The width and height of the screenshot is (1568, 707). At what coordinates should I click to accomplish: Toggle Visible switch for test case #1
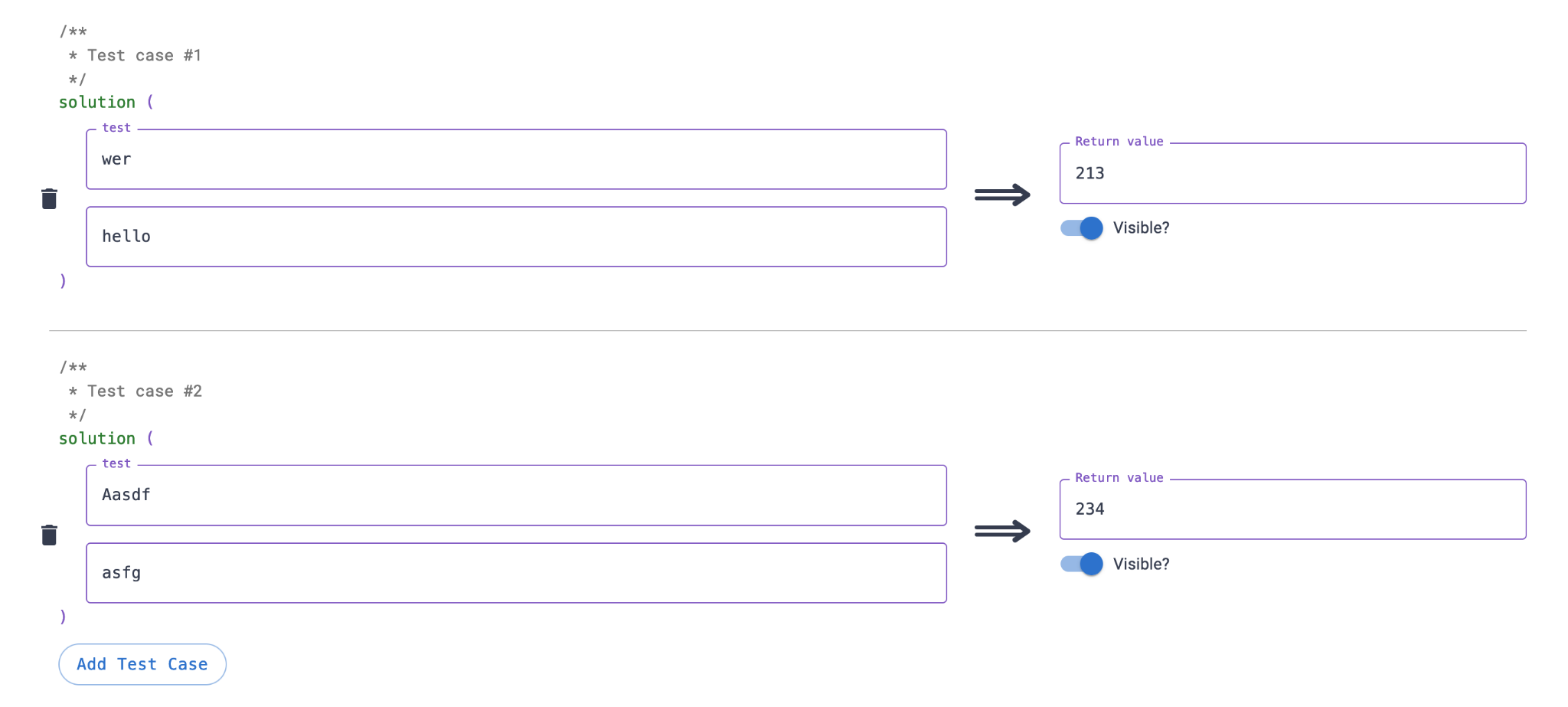pyautogui.click(x=1081, y=227)
